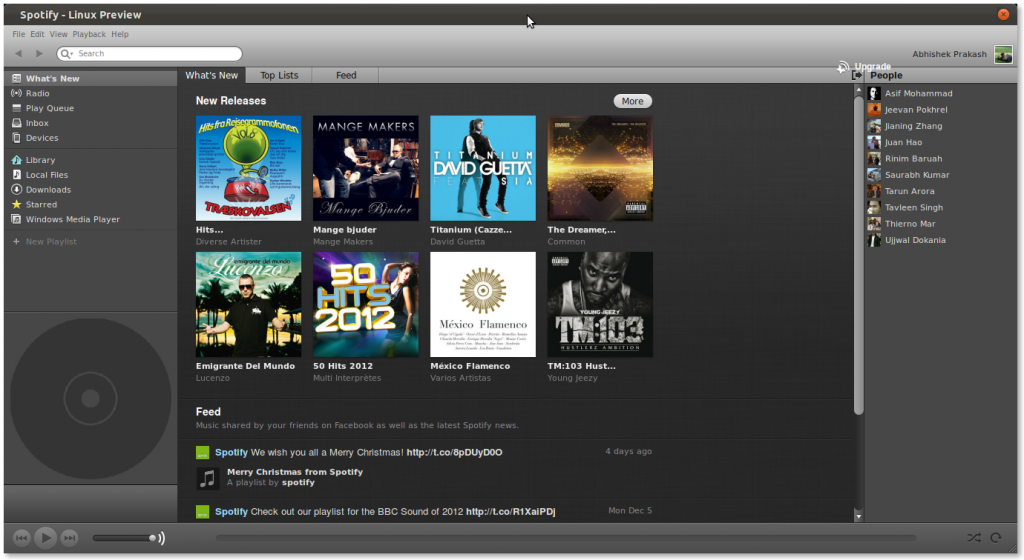Open Downloads in the sidebar
This screenshot has width=1024, height=560.
(x=90, y=190)
